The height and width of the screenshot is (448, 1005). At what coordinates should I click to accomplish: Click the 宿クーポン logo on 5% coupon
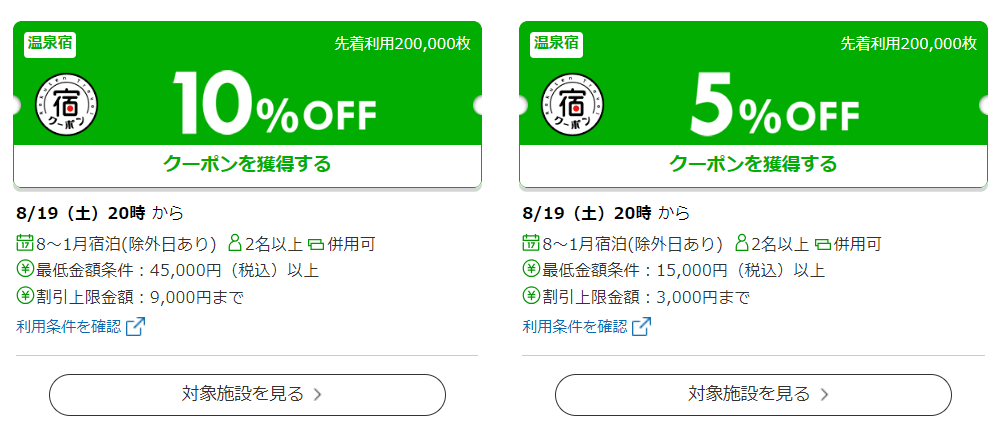573,104
